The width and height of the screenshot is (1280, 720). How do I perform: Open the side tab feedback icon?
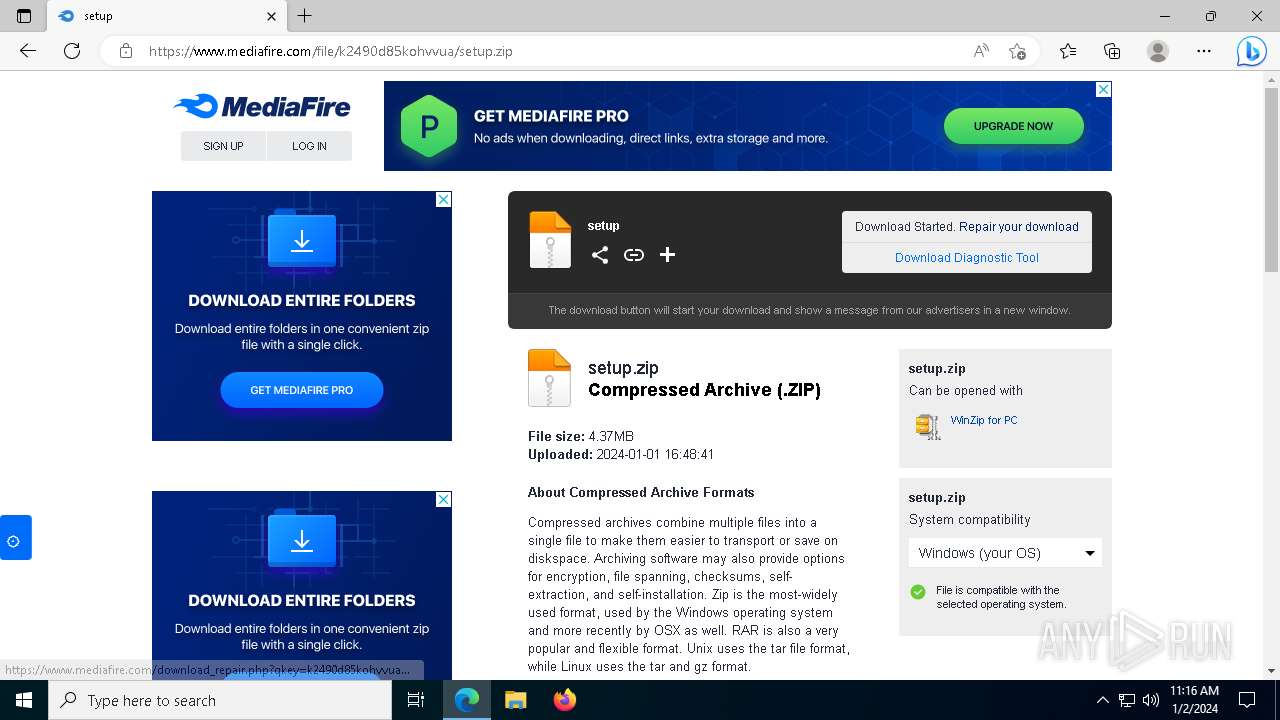pos(15,538)
